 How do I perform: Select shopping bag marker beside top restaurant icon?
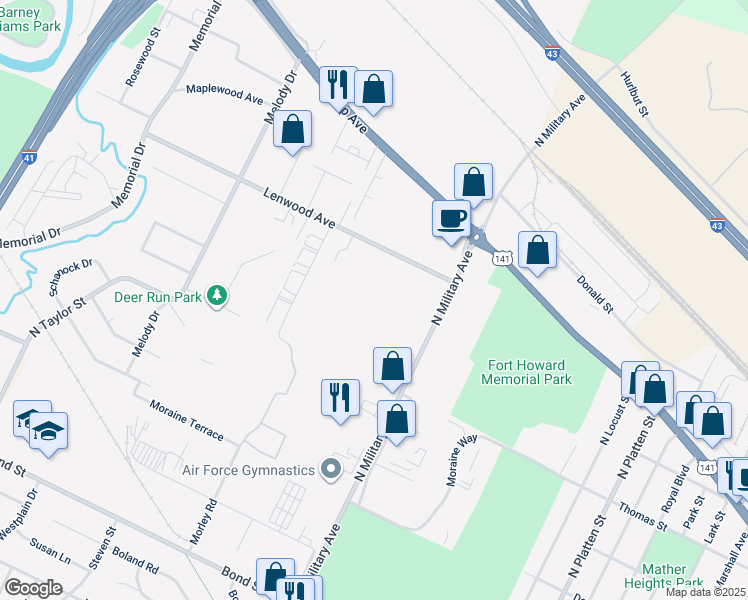click(x=374, y=90)
